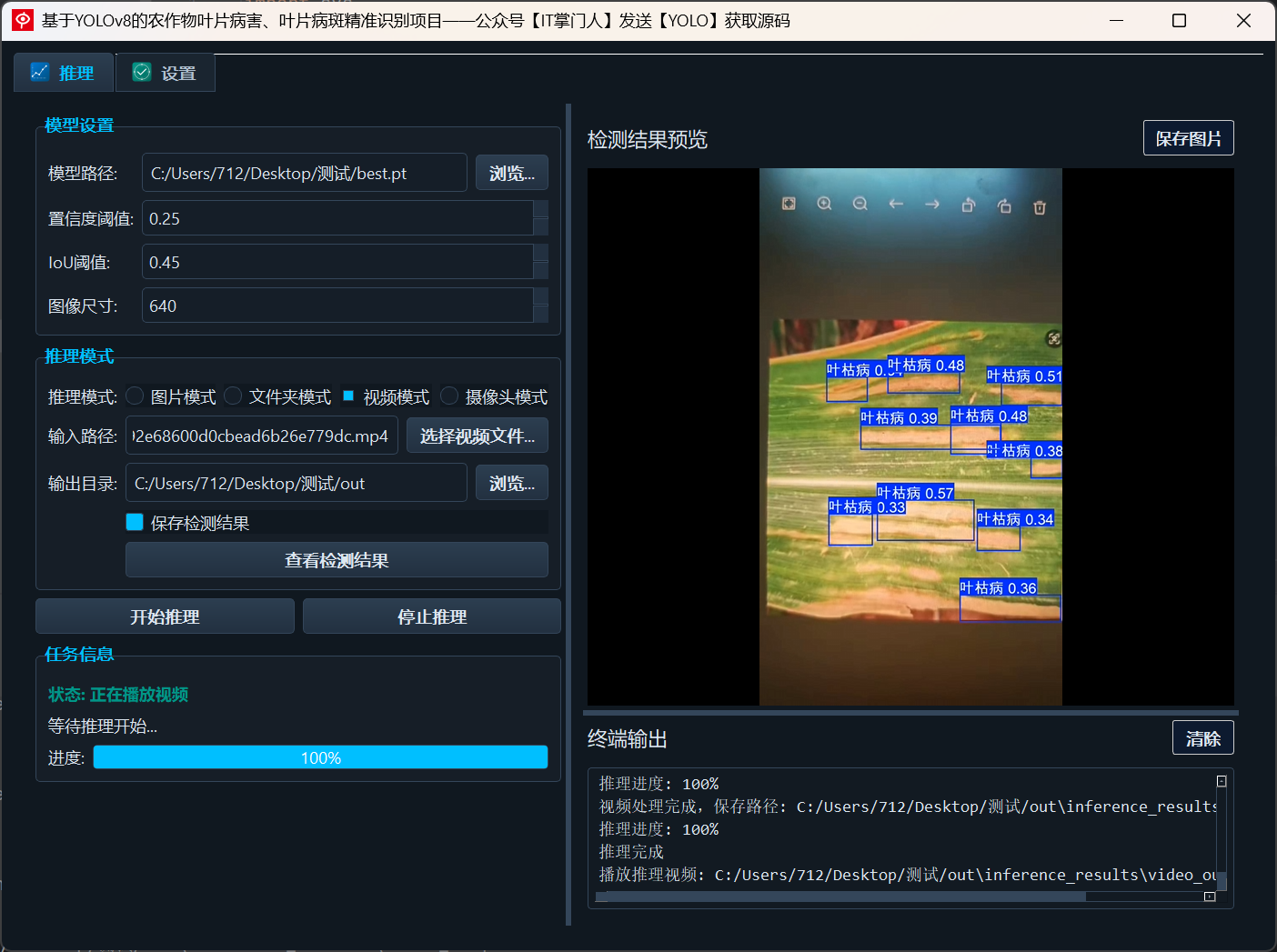This screenshot has height=952, width=1277.
Task: Click the 进度 progress bar showing 100%
Action: click(x=320, y=757)
